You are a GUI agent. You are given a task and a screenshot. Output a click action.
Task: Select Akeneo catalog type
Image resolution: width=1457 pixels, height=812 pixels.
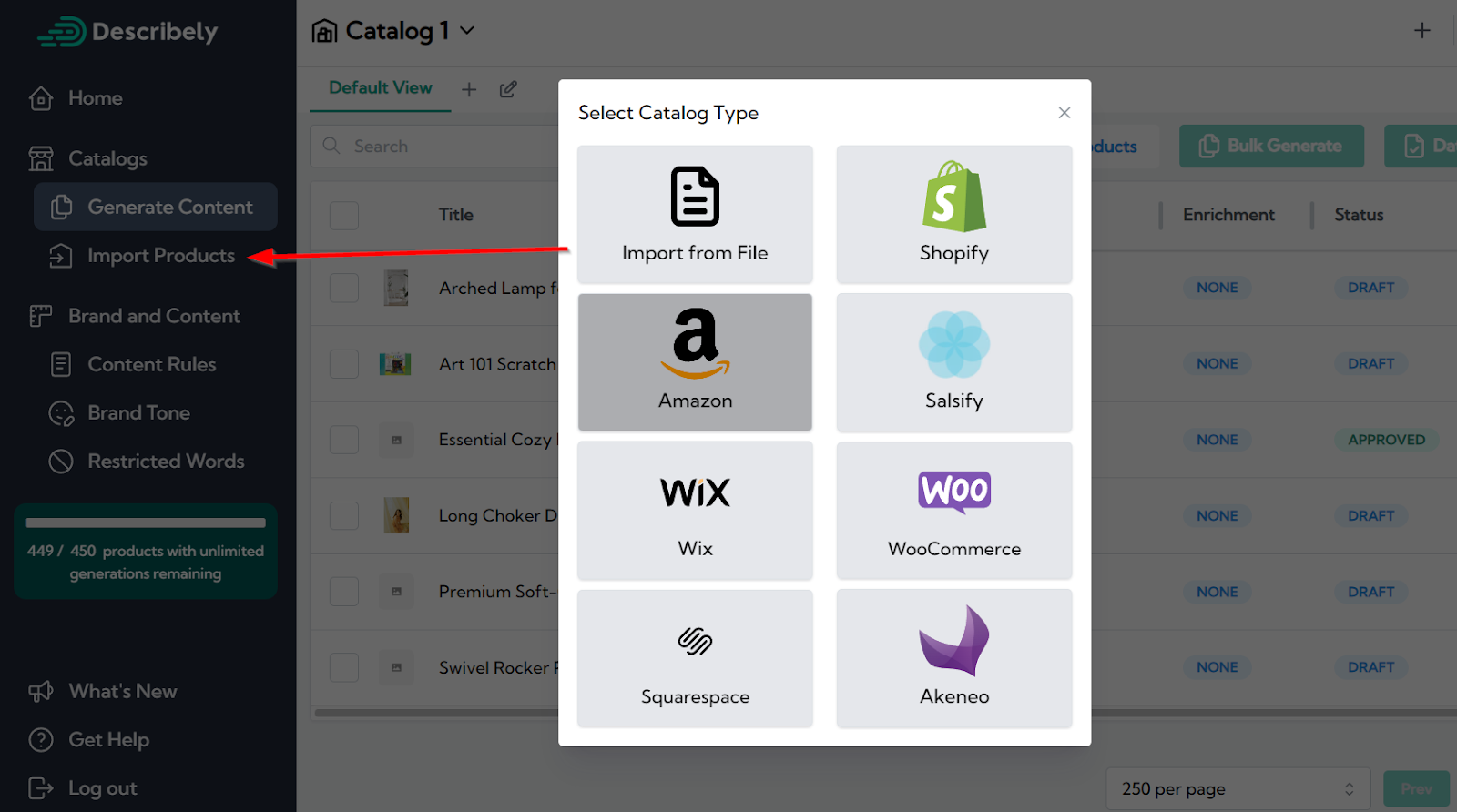[x=954, y=658]
